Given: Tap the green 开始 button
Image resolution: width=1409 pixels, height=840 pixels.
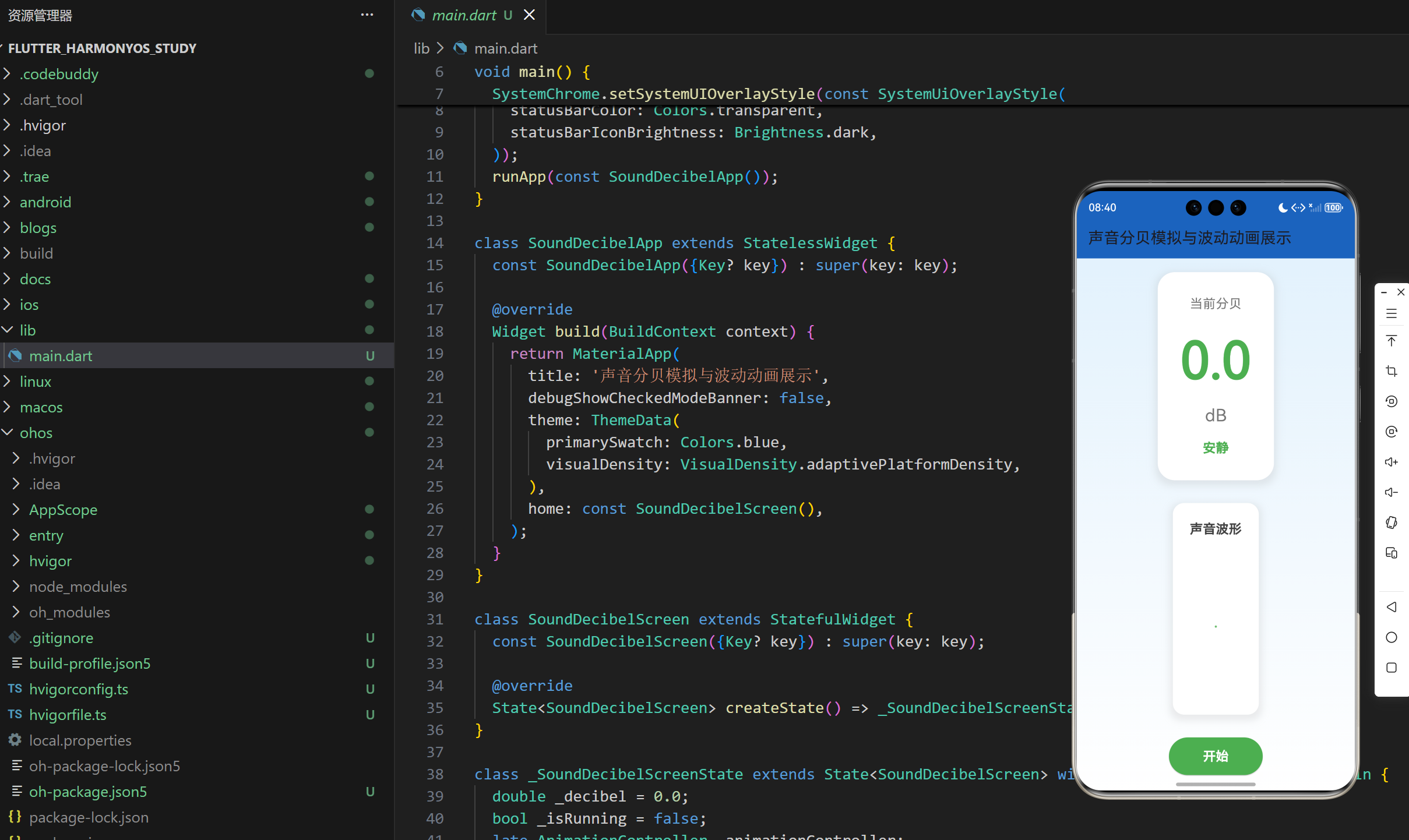Looking at the screenshot, I should coord(1215,756).
